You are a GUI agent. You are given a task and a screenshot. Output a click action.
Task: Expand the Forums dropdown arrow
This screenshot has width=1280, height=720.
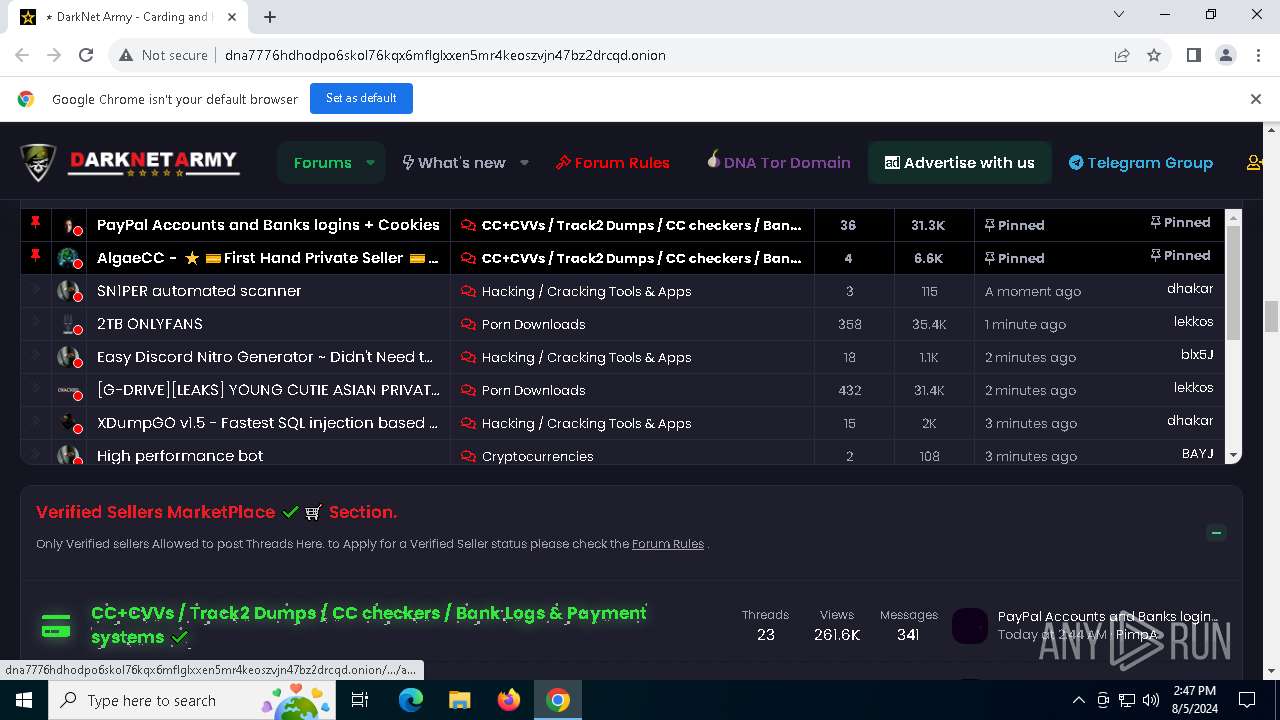pyautogui.click(x=370, y=163)
